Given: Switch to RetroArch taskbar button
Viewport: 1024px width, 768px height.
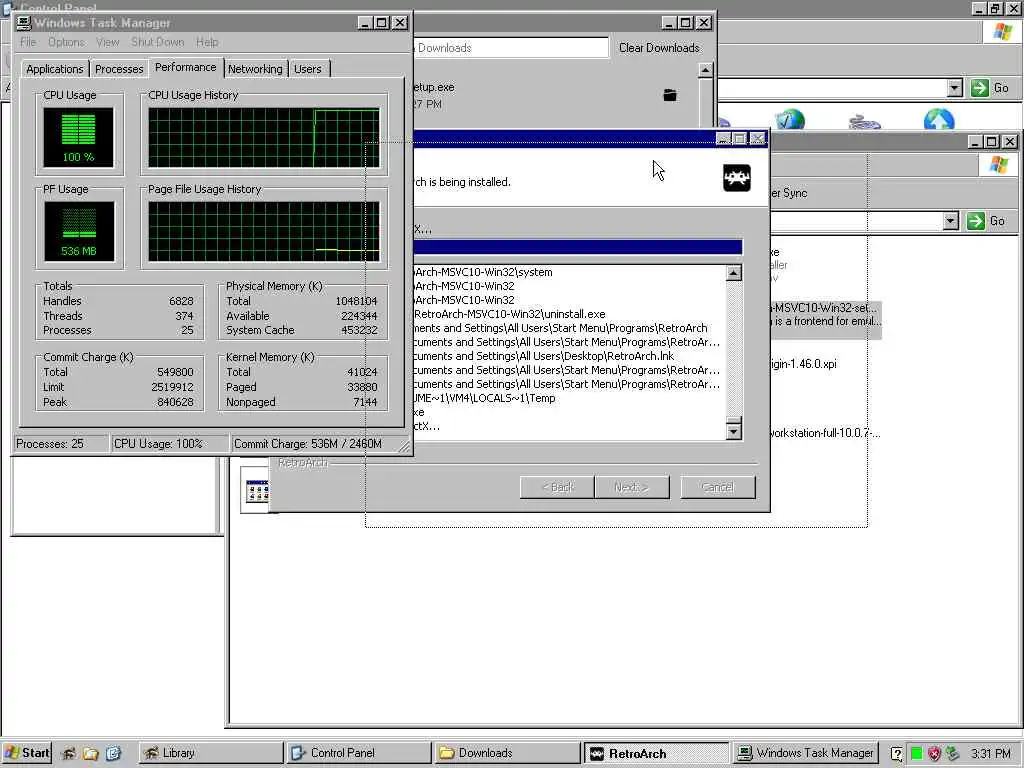Looking at the screenshot, I should (x=656, y=753).
